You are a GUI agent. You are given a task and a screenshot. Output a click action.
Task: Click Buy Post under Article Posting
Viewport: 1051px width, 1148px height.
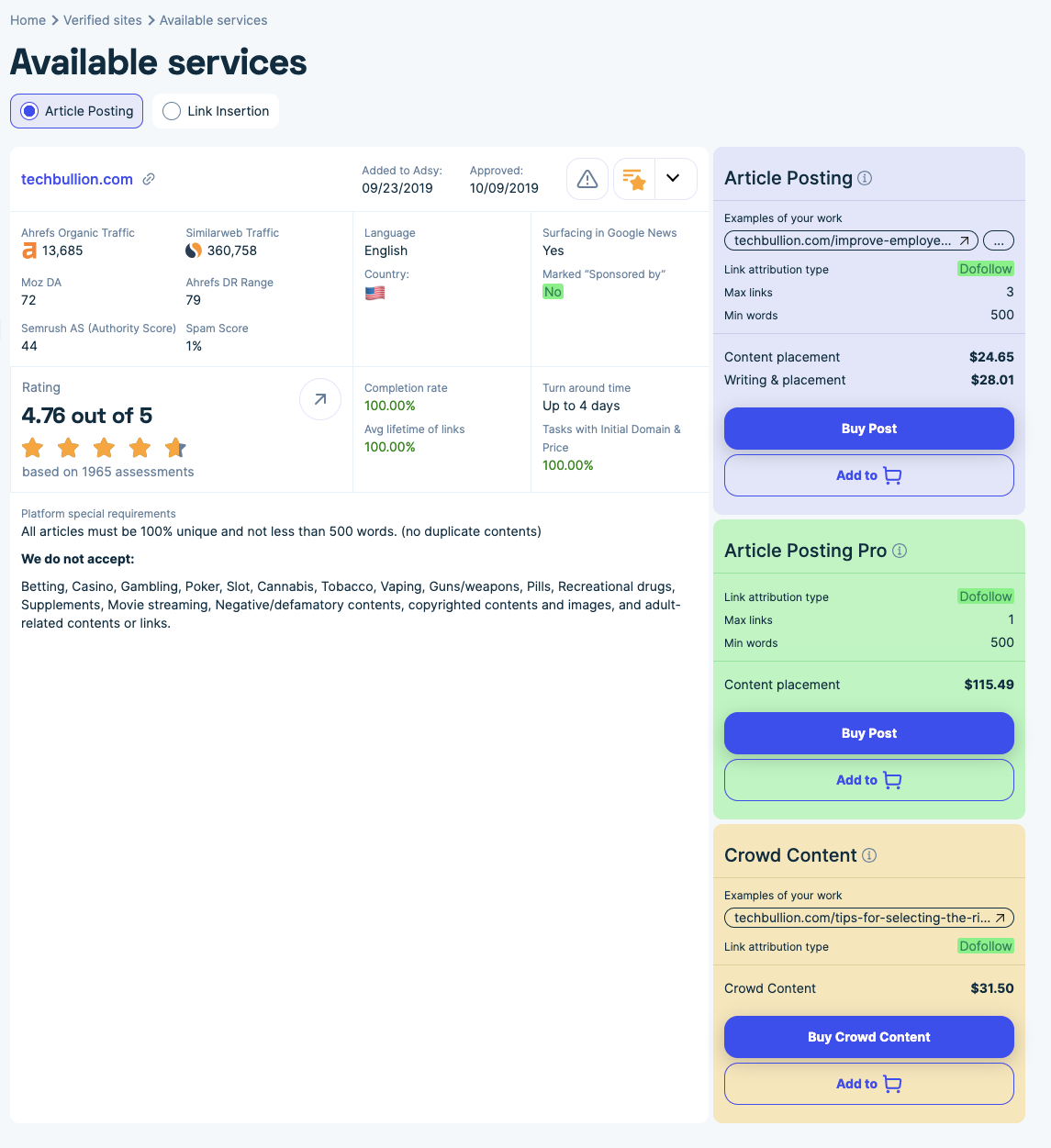pos(868,429)
